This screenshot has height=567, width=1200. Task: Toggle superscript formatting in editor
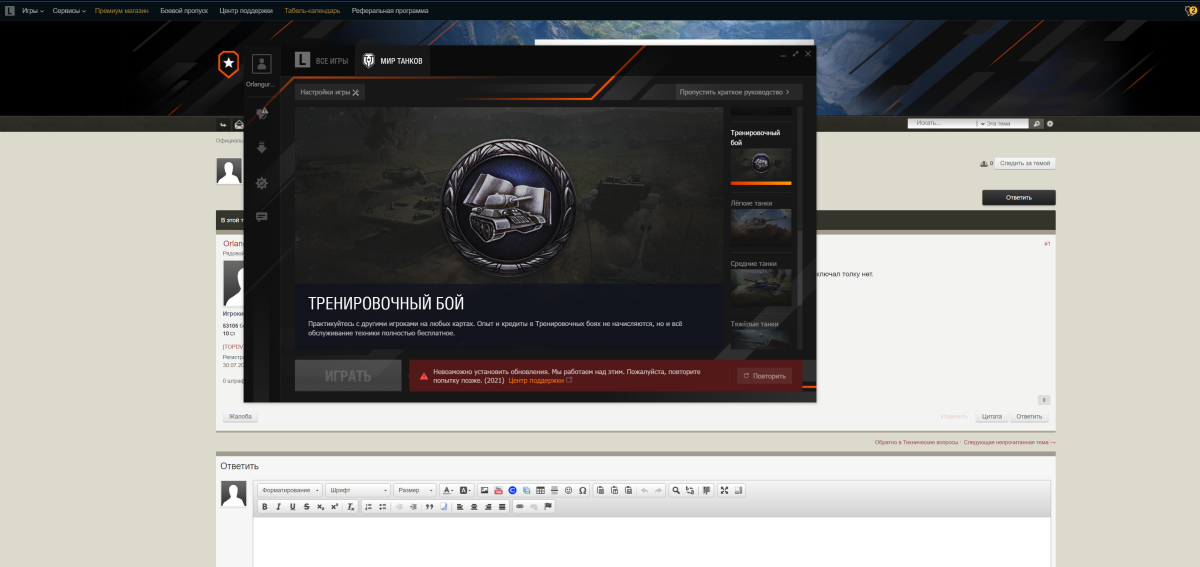(334, 507)
